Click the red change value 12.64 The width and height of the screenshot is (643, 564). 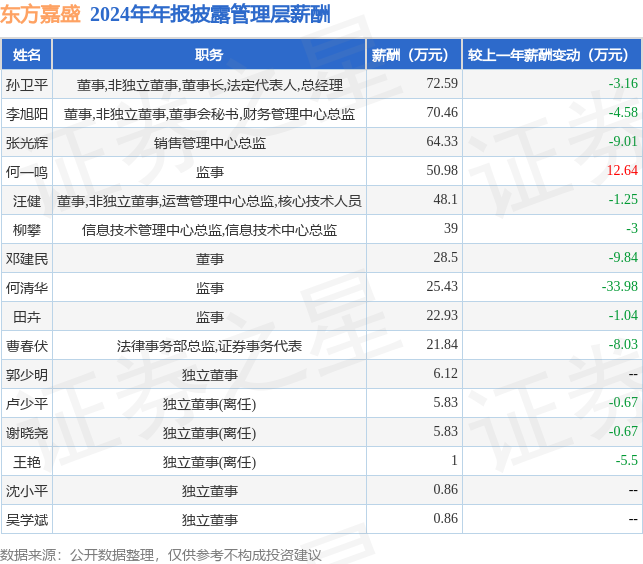pos(622,170)
